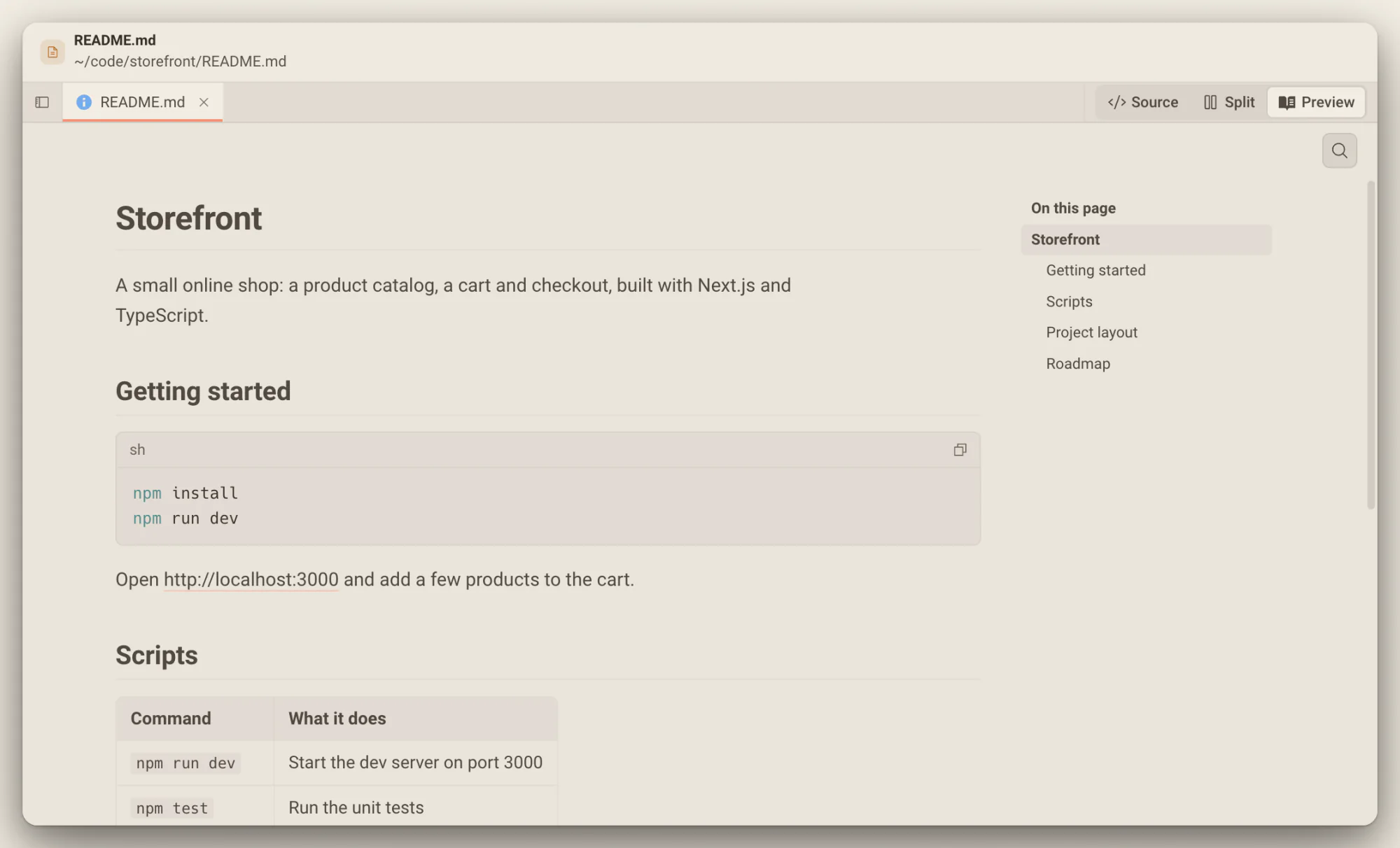Click 'Start the dev server on port 3000'
The height and width of the screenshot is (848, 1400).
(416, 763)
